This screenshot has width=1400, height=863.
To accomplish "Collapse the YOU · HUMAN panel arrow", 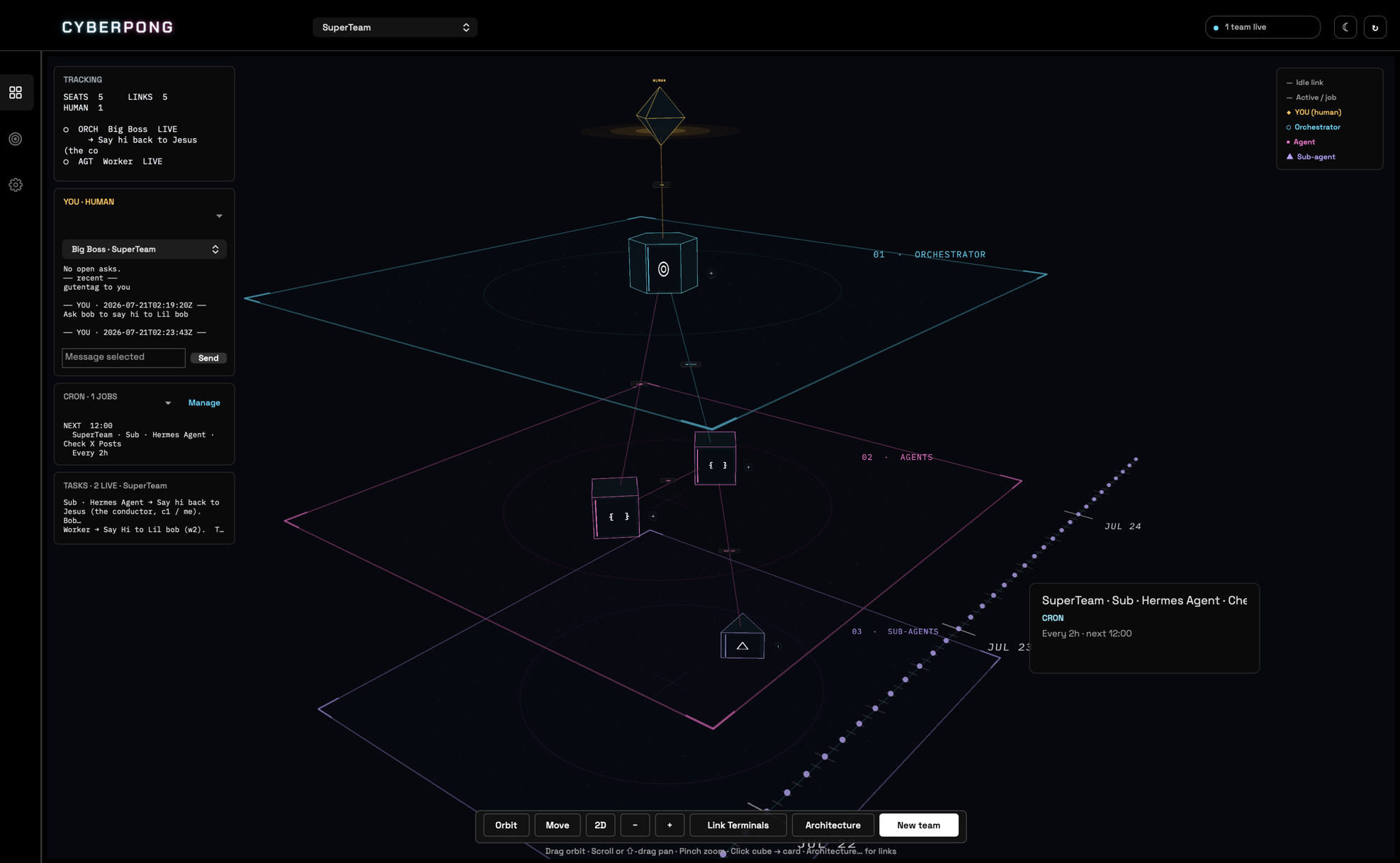I will [219, 216].
